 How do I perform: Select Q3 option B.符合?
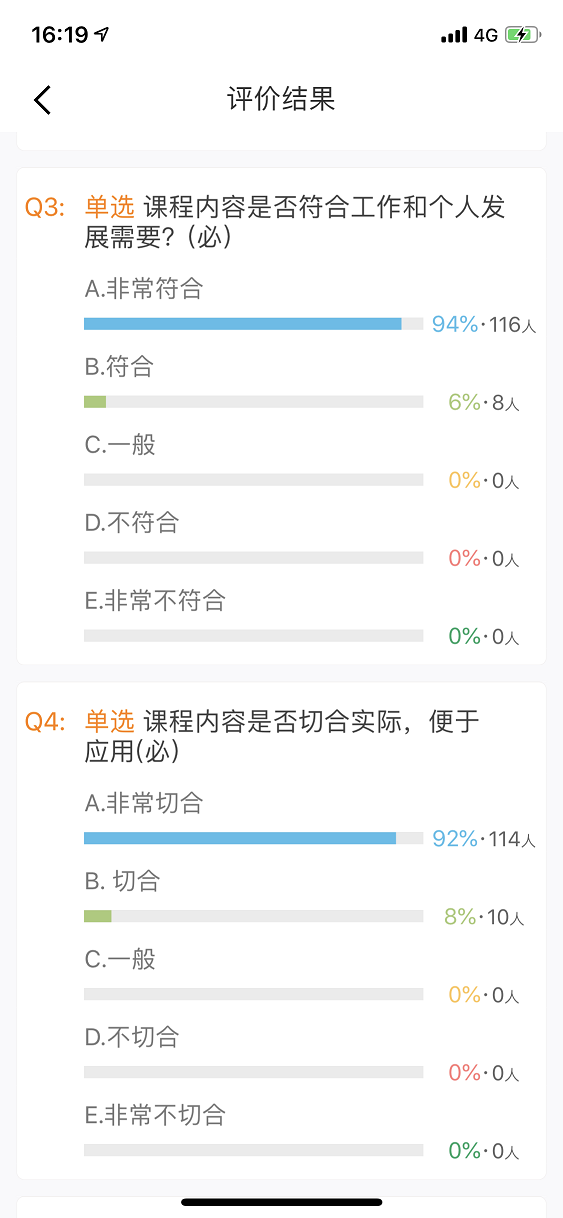[119, 367]
